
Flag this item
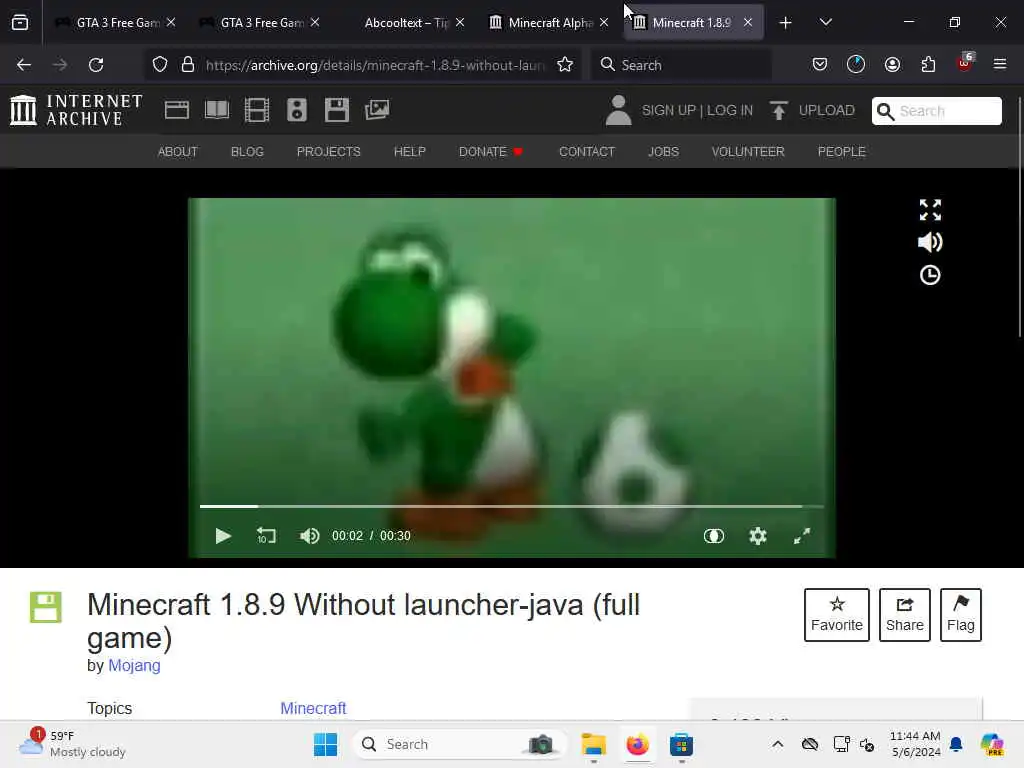961,615
